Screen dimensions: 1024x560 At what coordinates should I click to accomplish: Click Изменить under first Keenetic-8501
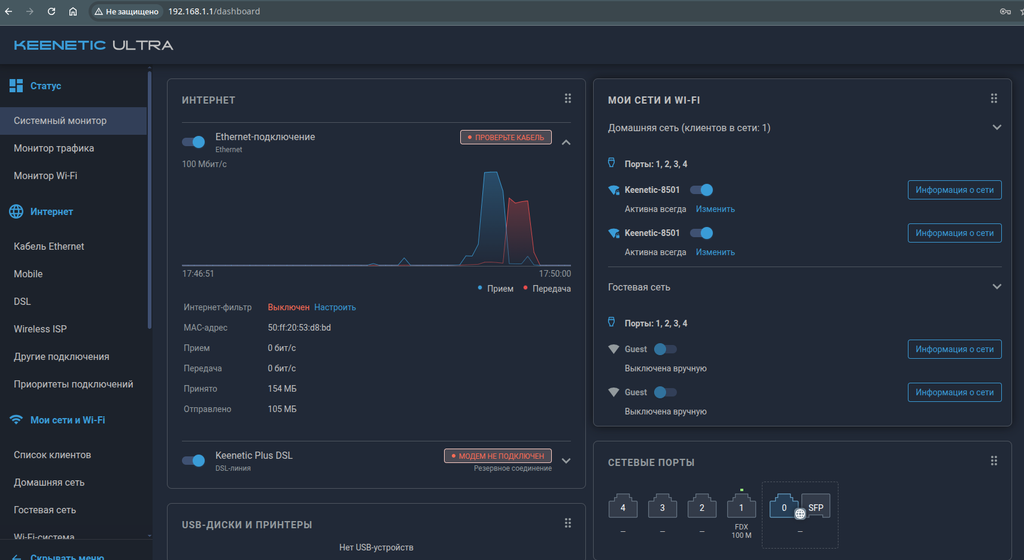(715, 209)
